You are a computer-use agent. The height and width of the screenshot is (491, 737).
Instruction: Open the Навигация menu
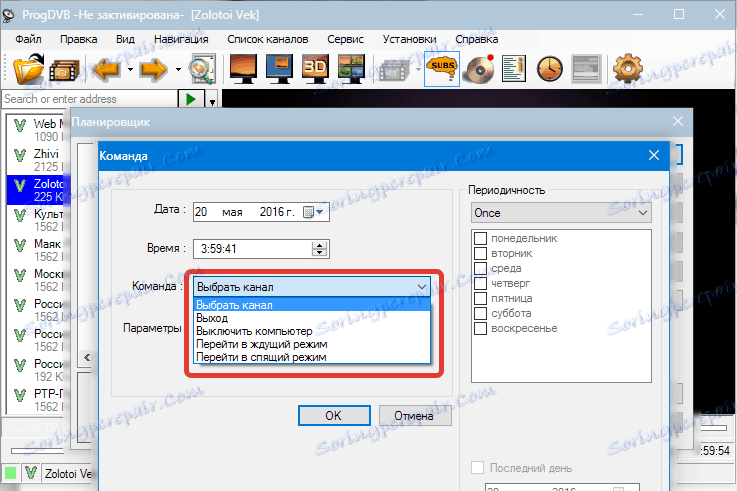181,39
